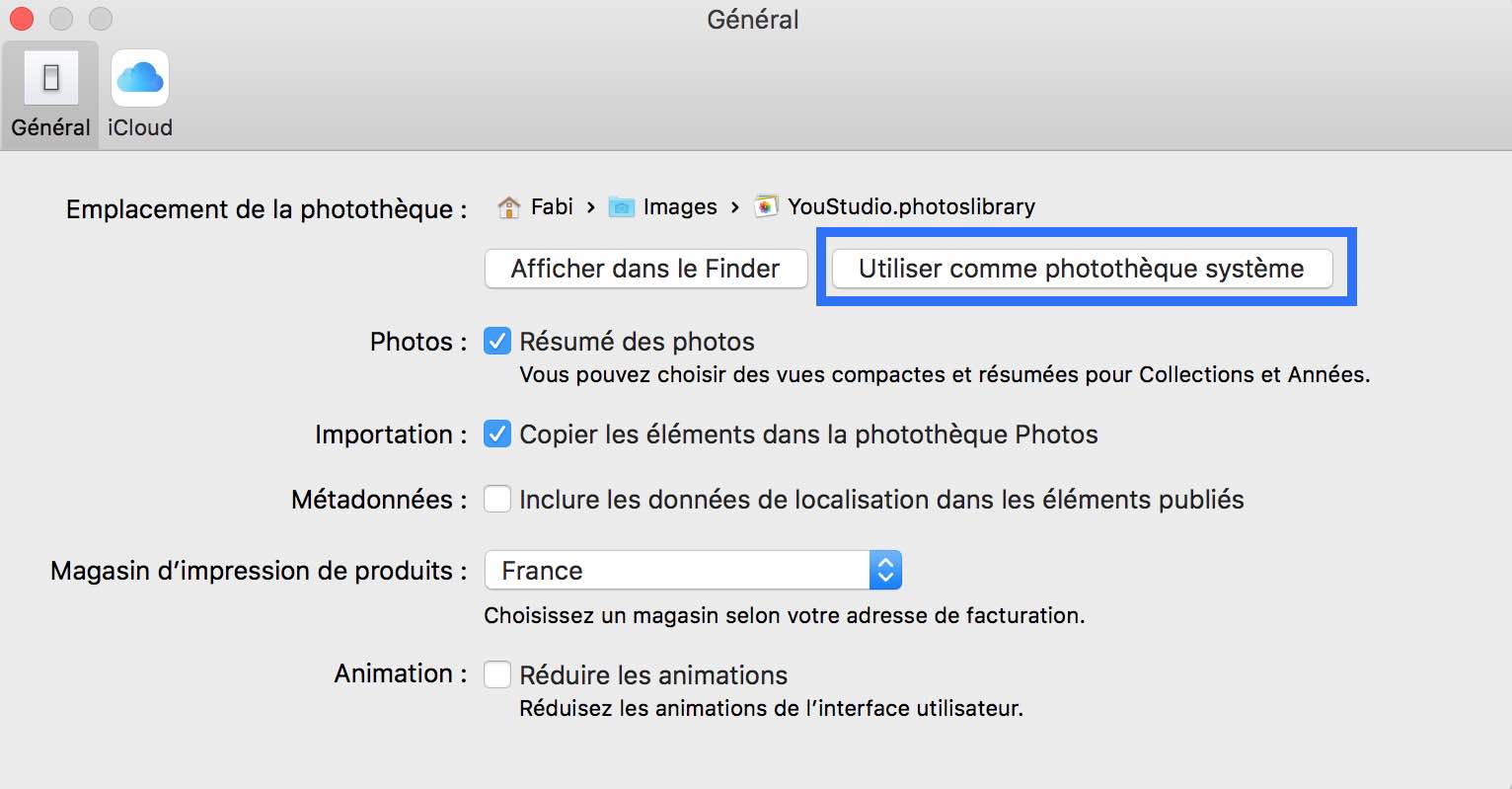Click the YouStudio.photoslibrary path name

tap(911, 207)
